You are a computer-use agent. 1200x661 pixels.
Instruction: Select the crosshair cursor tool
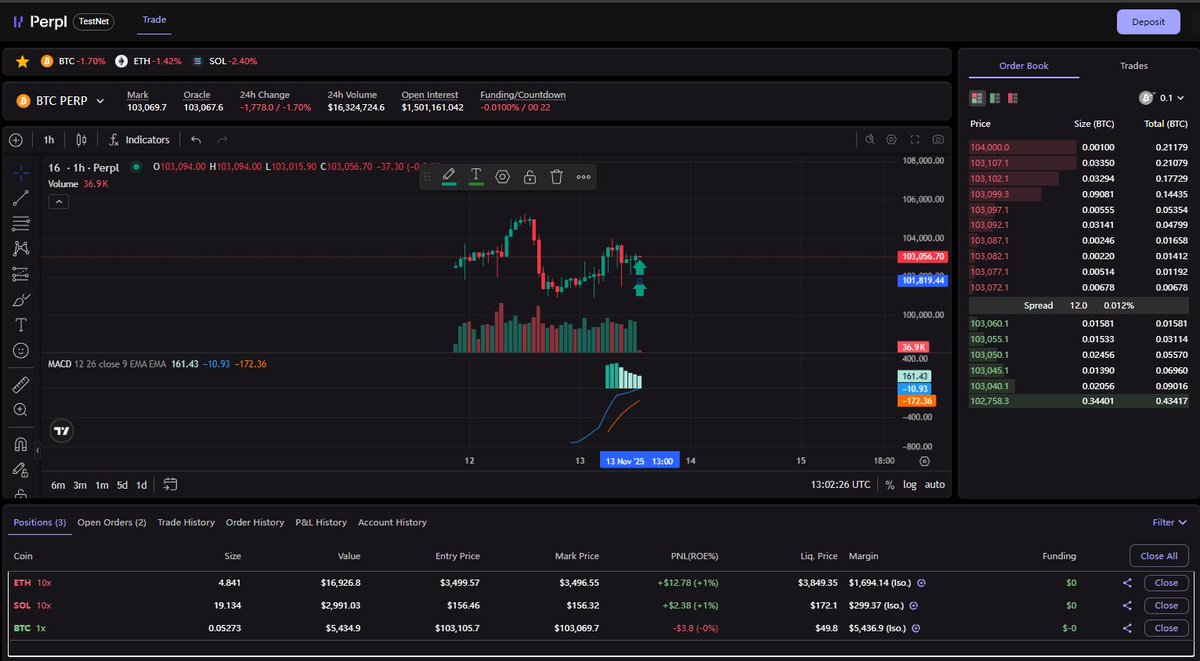pos(20,173)
